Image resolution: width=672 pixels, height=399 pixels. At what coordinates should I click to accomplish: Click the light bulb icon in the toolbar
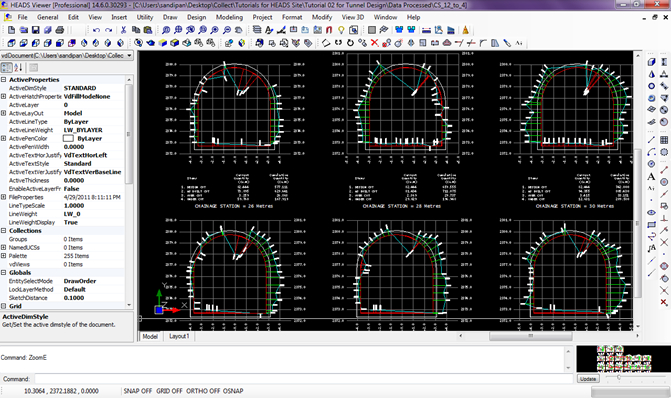[341, 30]
